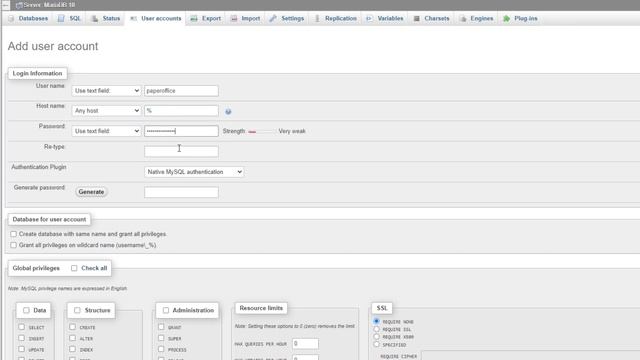The height and width of the screenshot is (360, 640).
Task: Open the Status tab
Action: pos(106,18)
